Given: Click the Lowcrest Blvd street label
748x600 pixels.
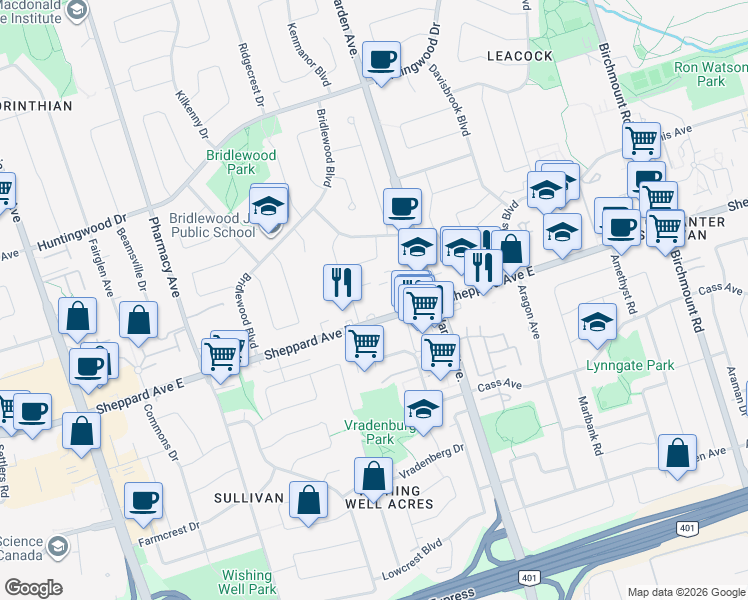Looking at the screenshot, I should [412, 559].
